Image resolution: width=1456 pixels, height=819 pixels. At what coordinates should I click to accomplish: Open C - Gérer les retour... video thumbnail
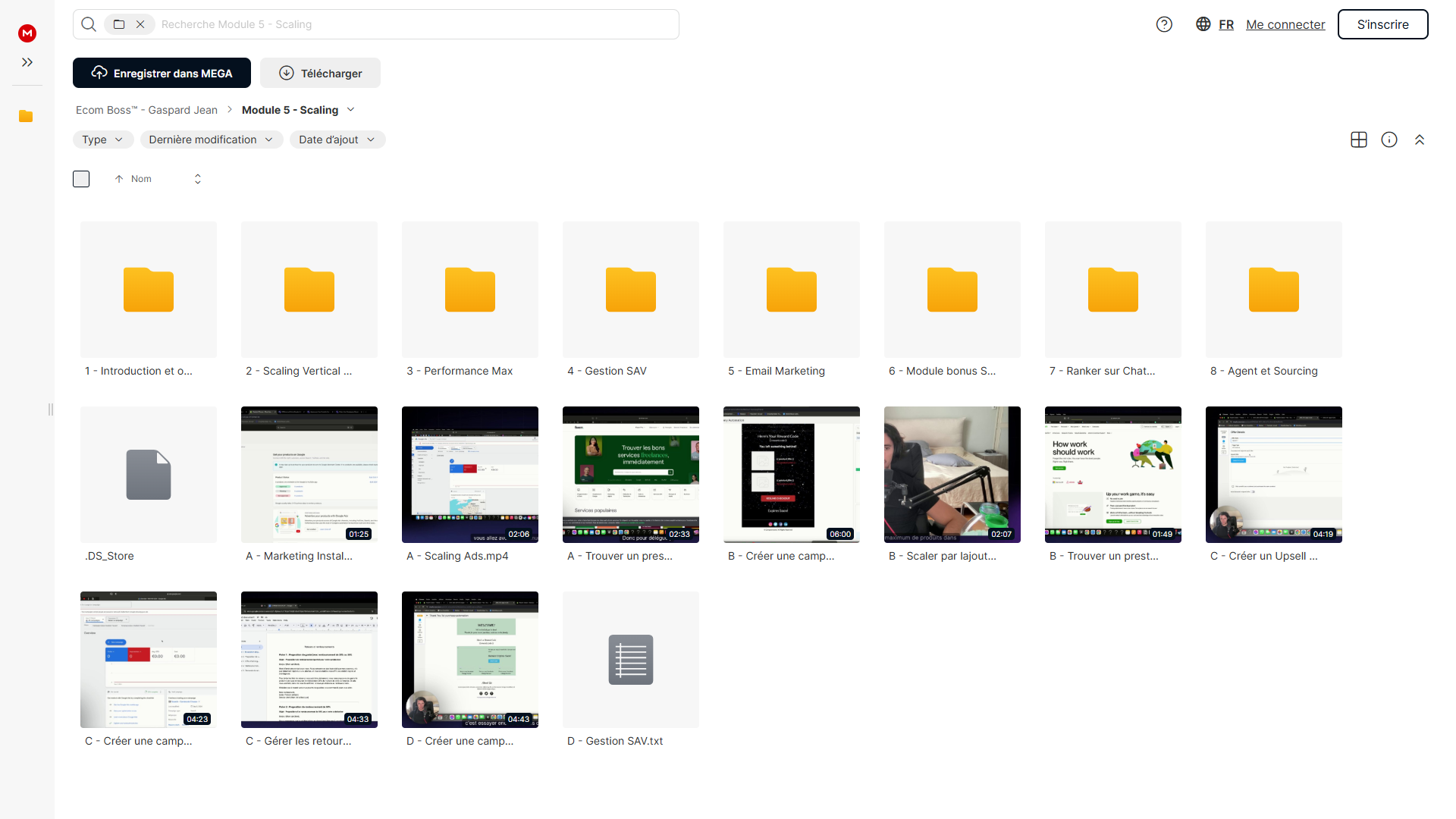pos(309,660)
